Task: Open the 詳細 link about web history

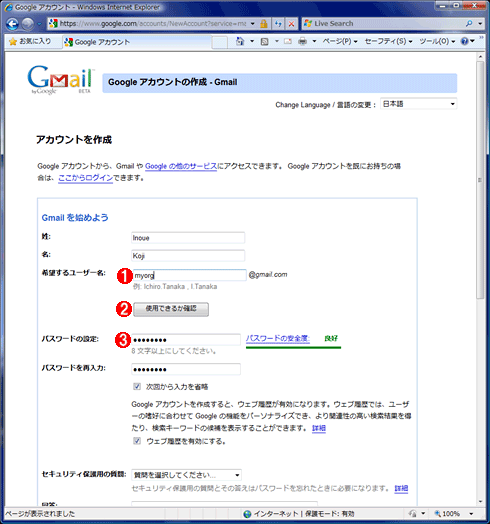Action: pyautogui.click(x=319, y=428)
